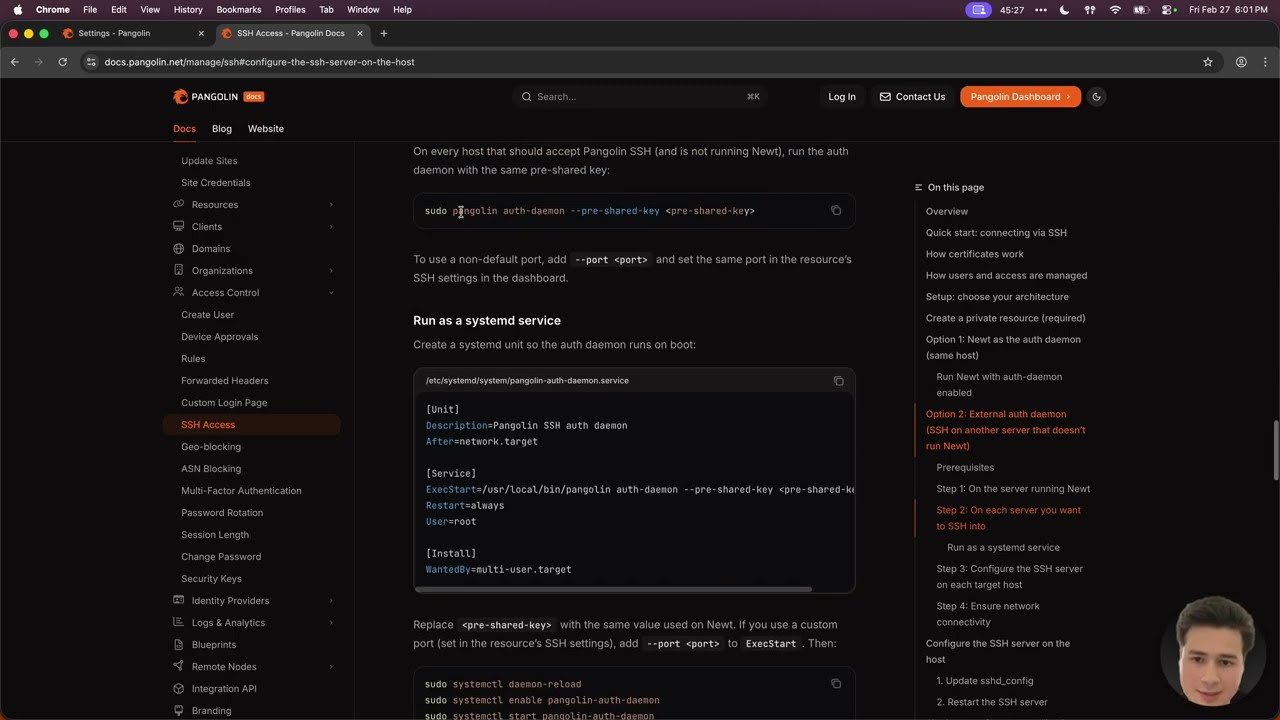Open the Bookmarks menu in menu bar
This screenshot has width=1280, height=720.
(x=238, y=9)
